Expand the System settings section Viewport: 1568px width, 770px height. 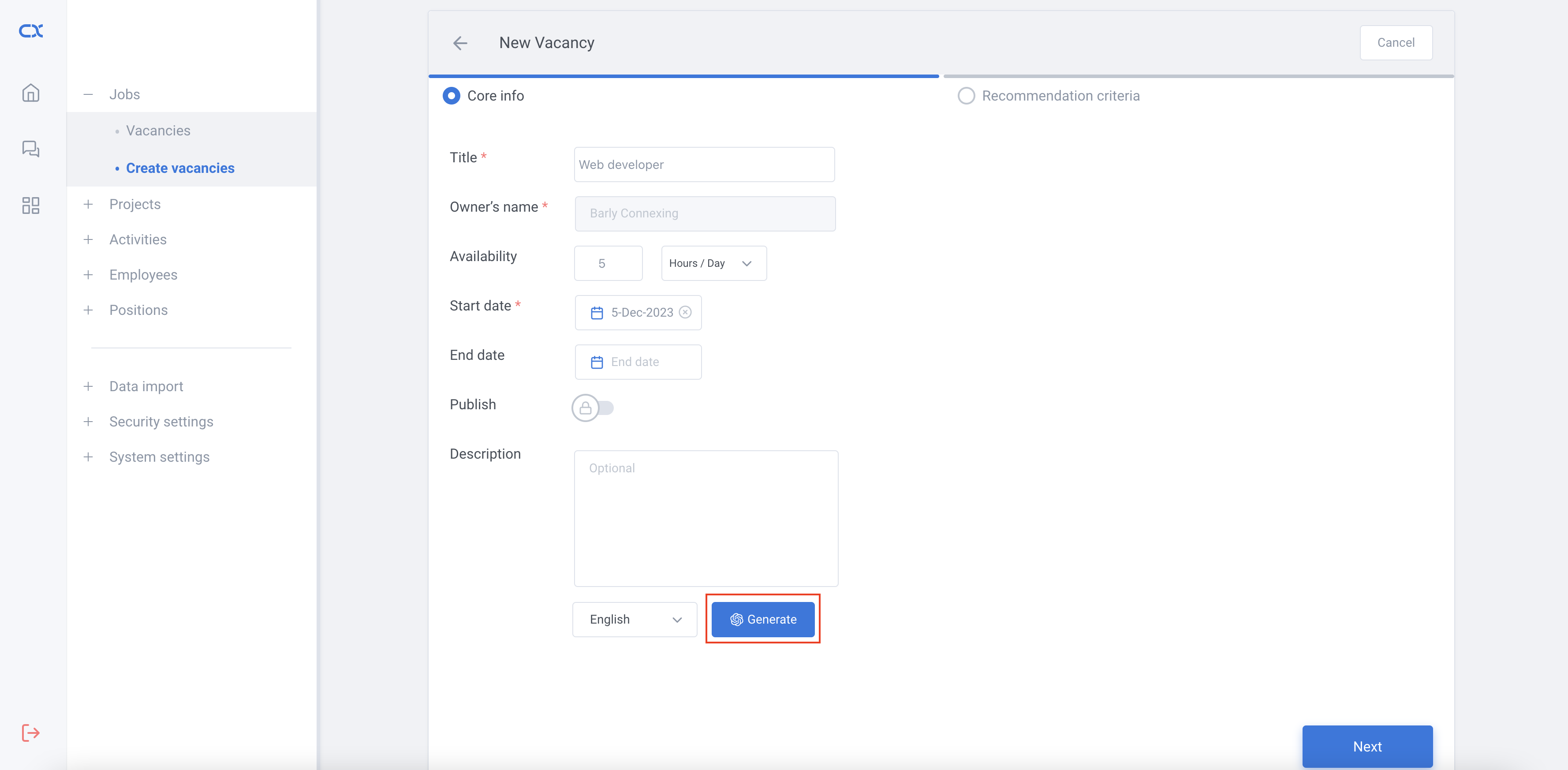[x=88, y=457]
